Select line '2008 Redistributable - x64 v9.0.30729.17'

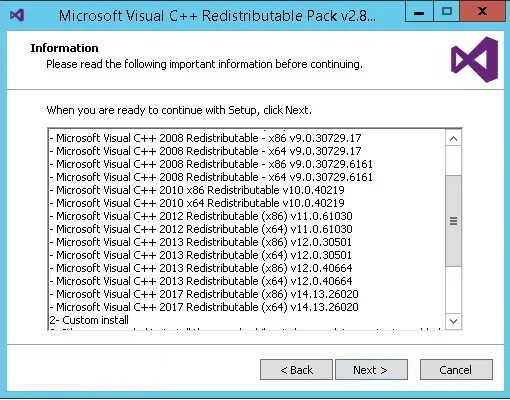point(205,151)
